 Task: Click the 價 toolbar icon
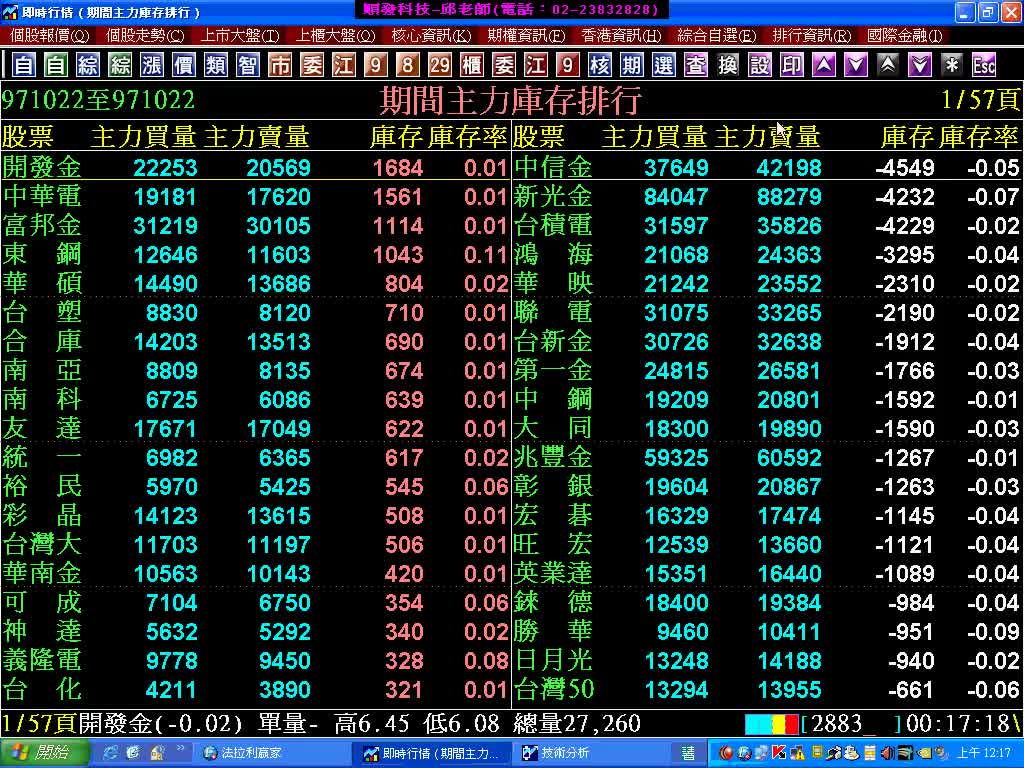click(x=184, y=65)
